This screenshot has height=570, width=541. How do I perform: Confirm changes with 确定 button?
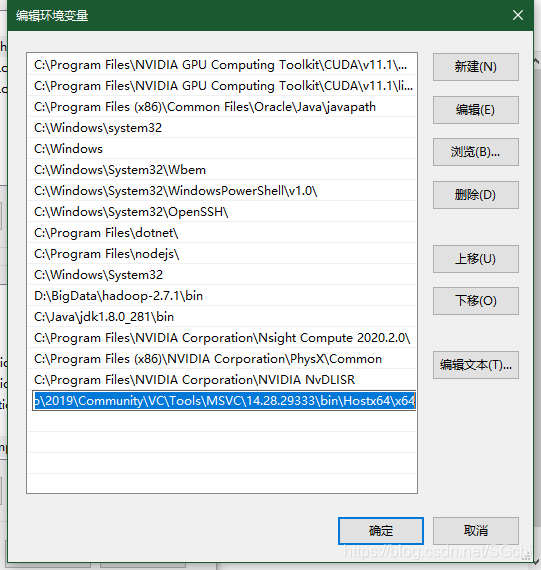(381, 531)
